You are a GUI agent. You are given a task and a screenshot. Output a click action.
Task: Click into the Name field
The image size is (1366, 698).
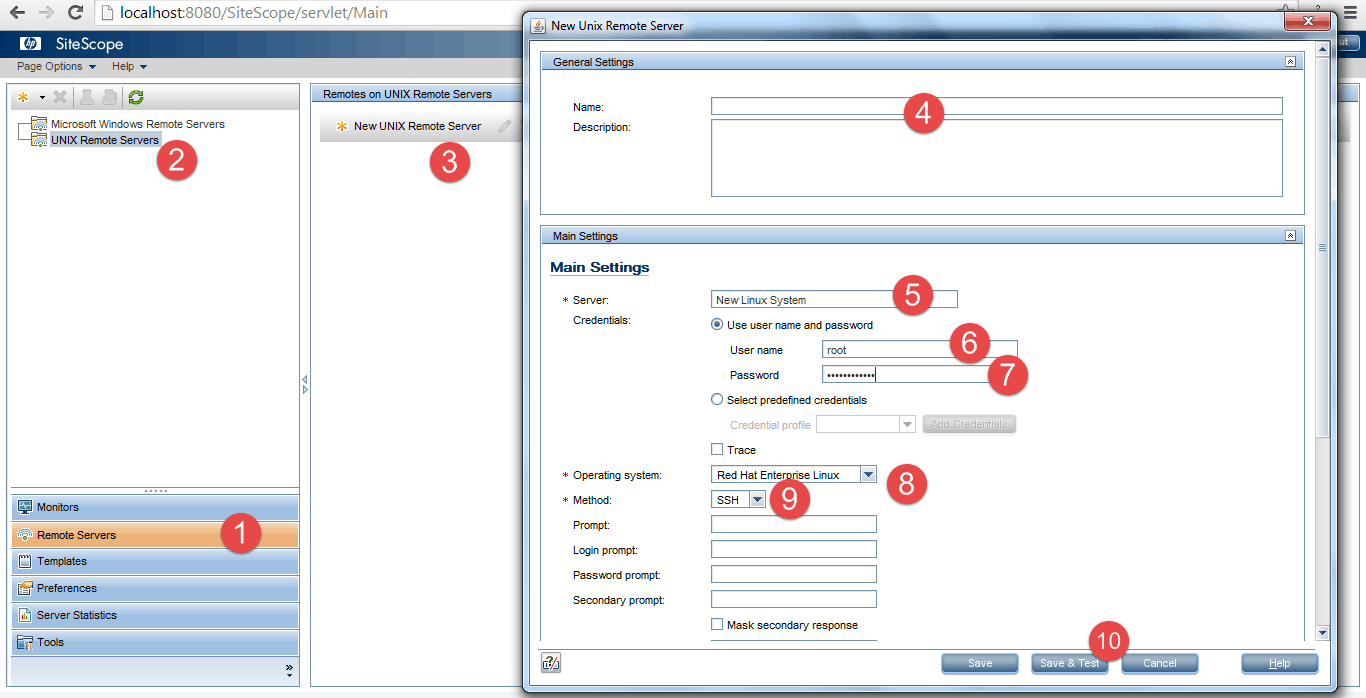(996, 106)
